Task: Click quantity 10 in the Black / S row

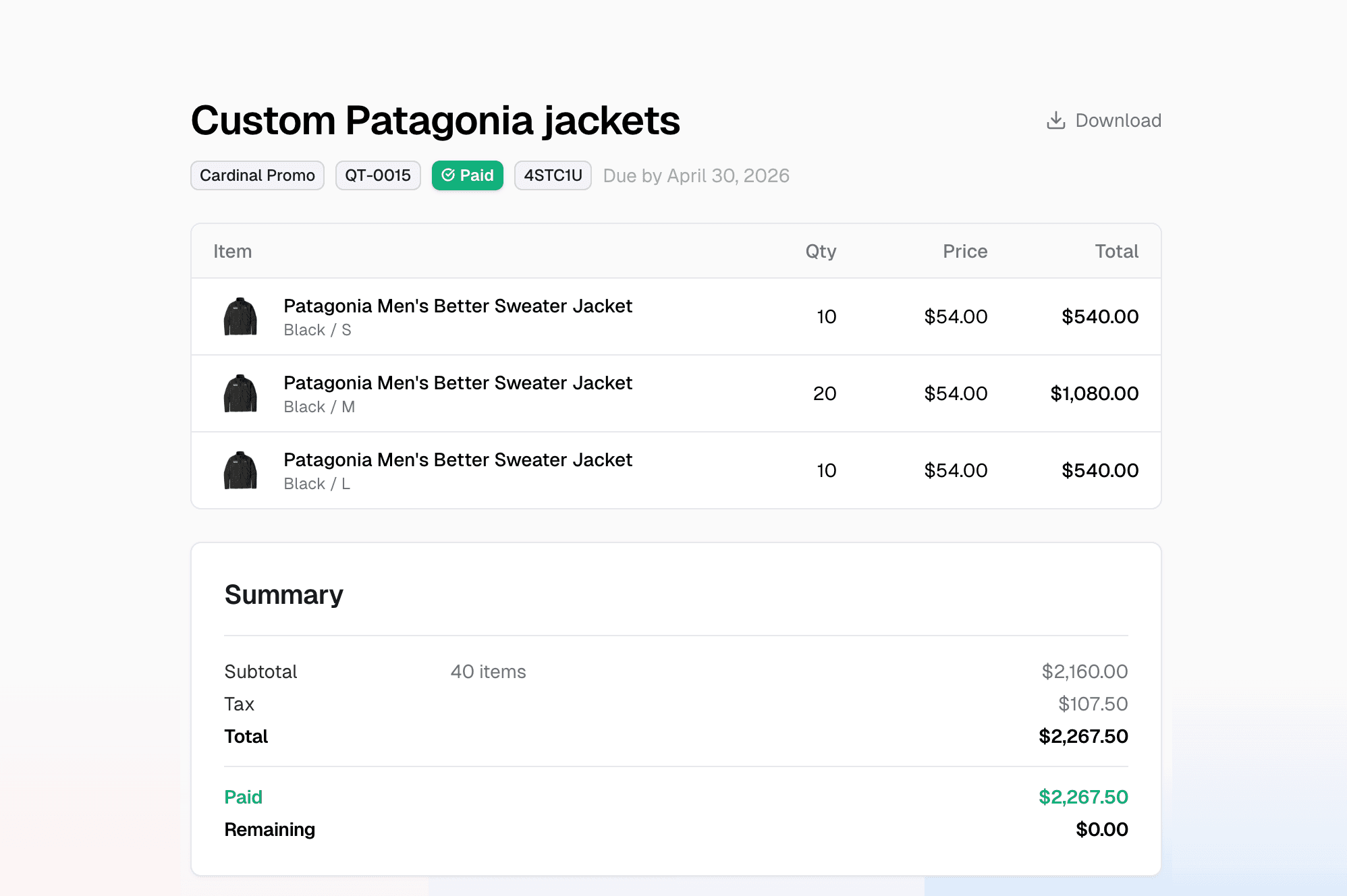Action: tap(826, 316)
